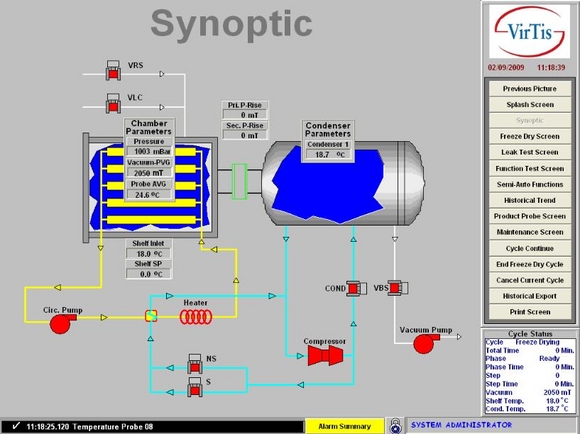This screenshot has width=580, height=434.
Task: Click the Cycle Freeze Drying status row
Action: pos(530,342)
